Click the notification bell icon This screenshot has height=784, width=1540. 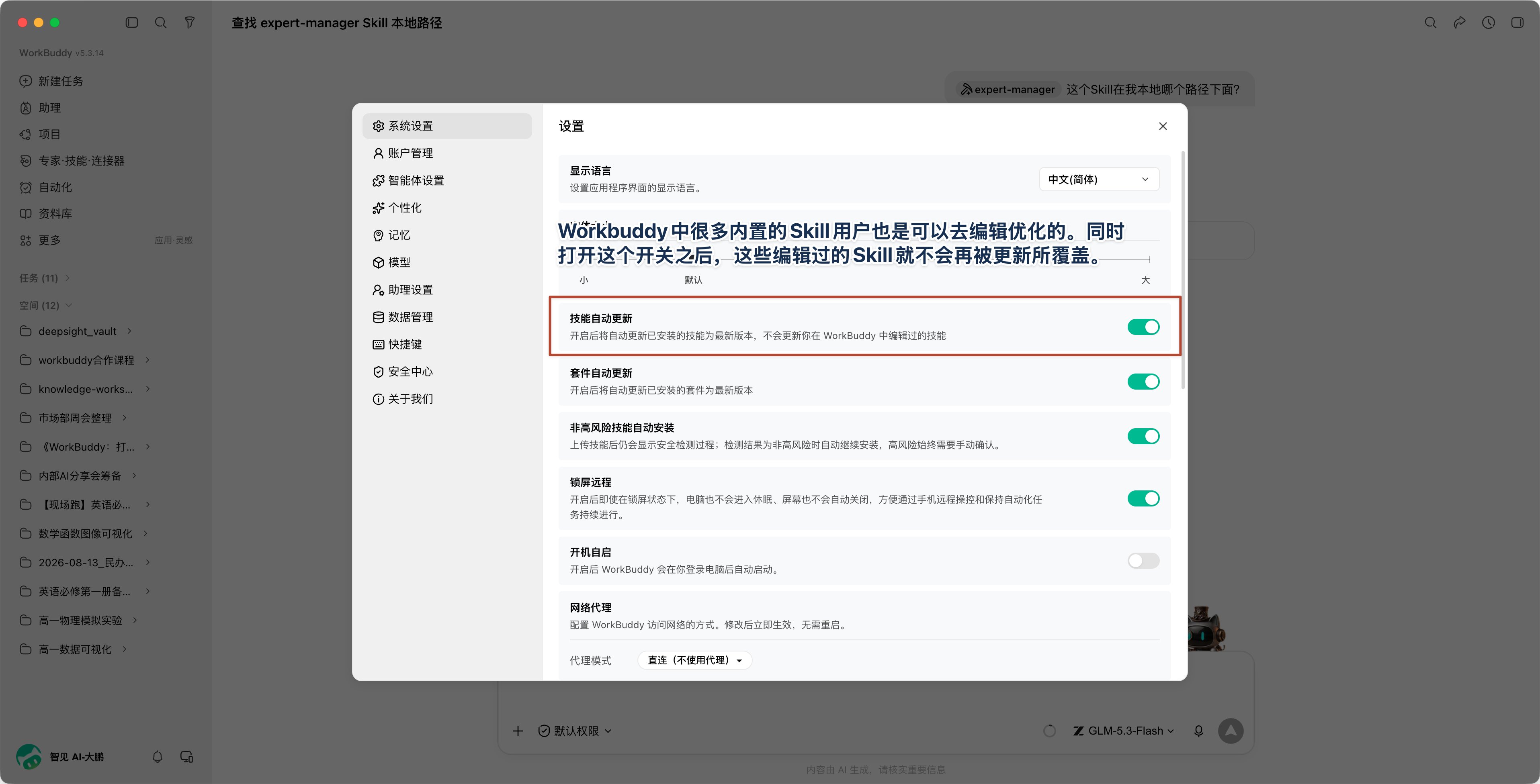pyautogui.click(x=157, y=757)
